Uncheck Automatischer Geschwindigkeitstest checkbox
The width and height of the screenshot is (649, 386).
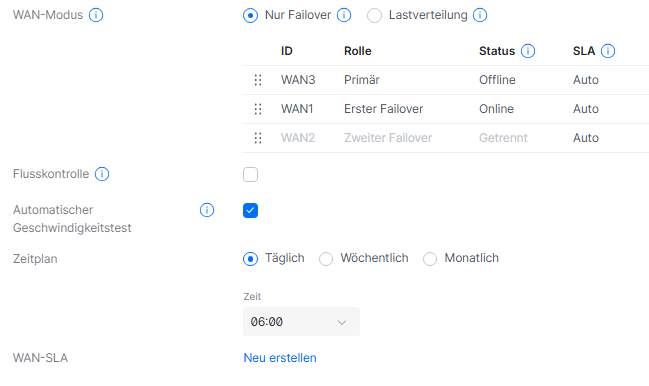[250, 211]
